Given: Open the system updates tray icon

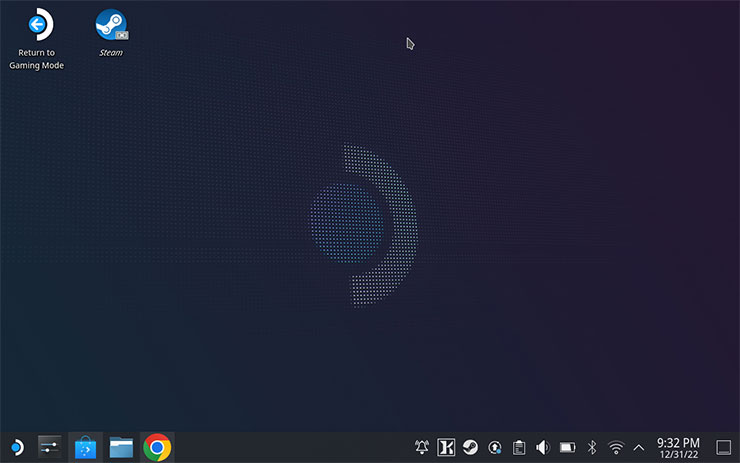Looking at the screenshot, I should pyautogui.click(x=494, y=447).
